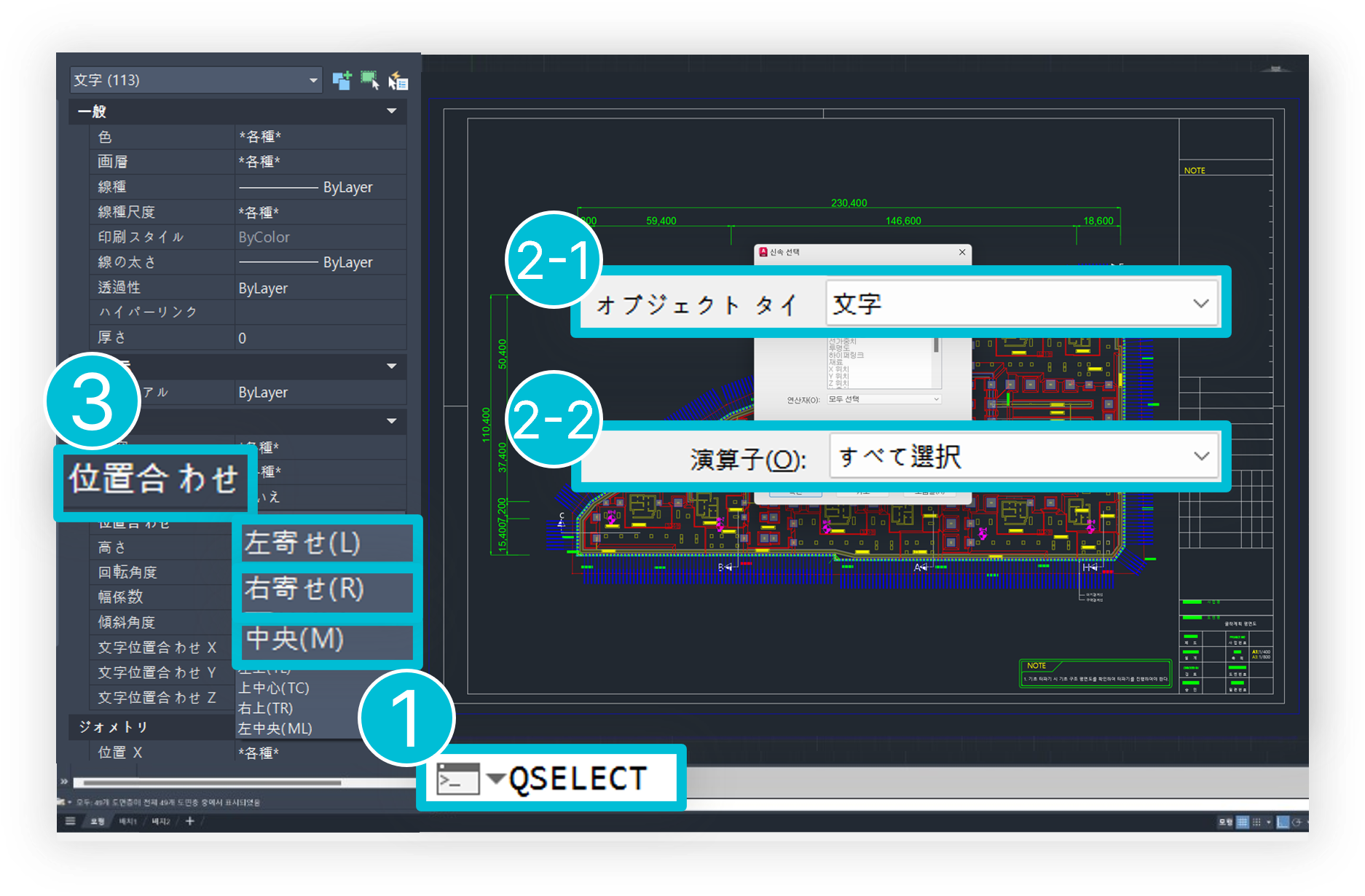
Task: Click the command line prompt icon
Action: (457, 779)
